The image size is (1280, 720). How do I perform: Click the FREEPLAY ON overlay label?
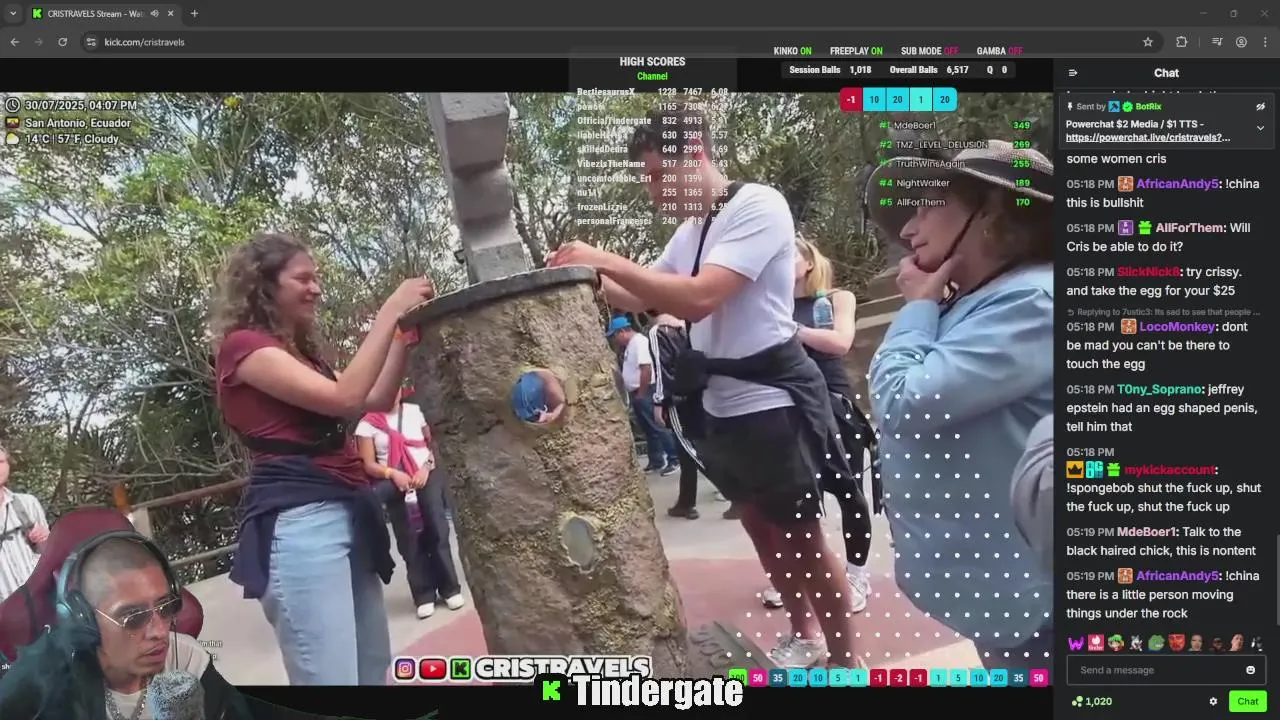pos(856,51)
